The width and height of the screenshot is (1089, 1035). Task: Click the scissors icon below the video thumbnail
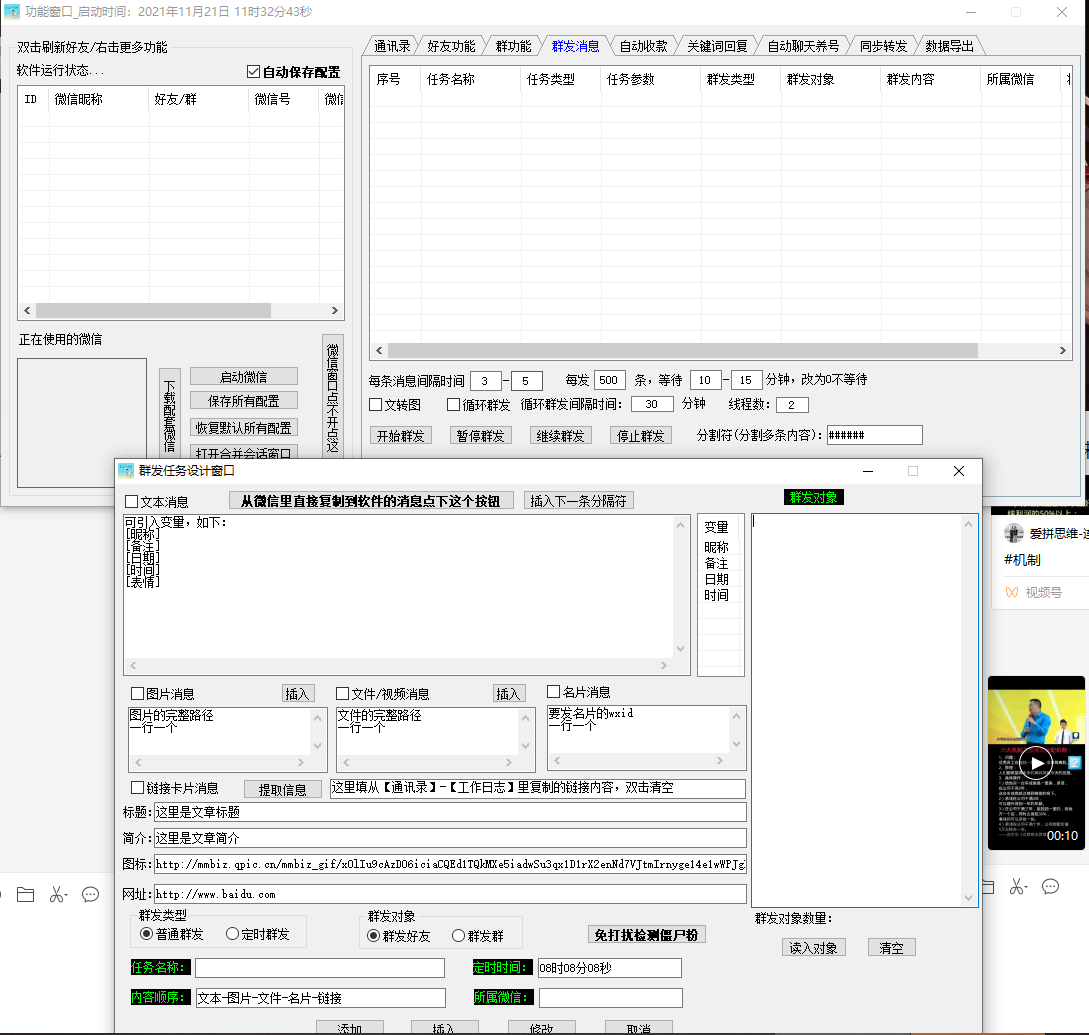pos(1018,887)
